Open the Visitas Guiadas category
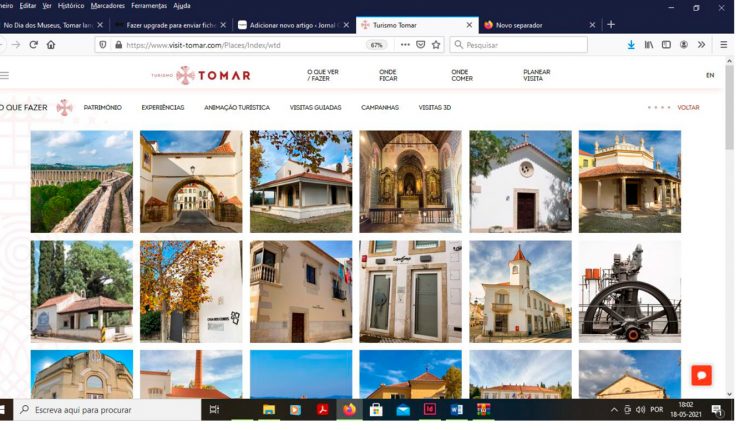 click(x=315, y=107)
